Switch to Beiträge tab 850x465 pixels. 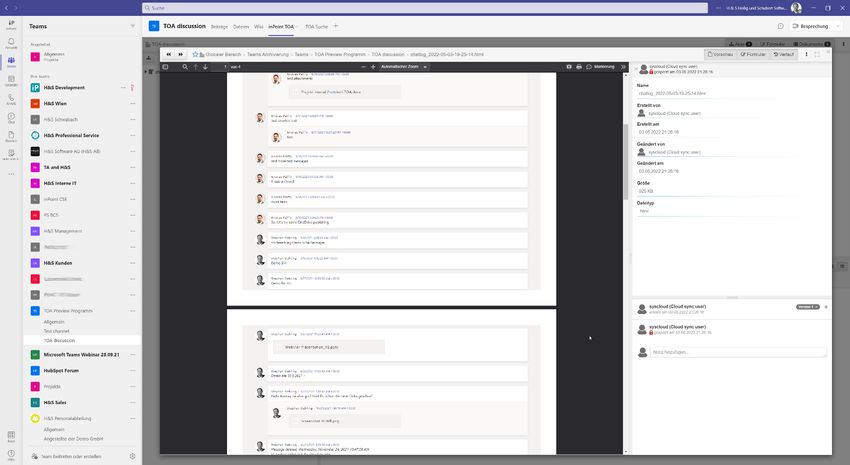pos(219,27)
